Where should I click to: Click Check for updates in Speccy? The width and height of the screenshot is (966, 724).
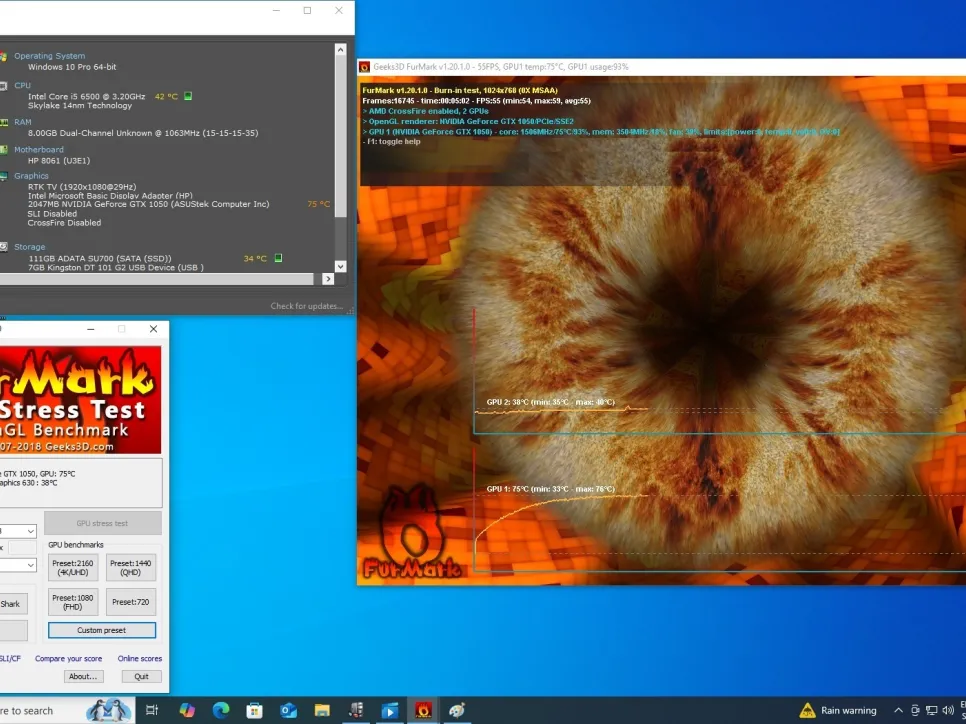(306, 306)
